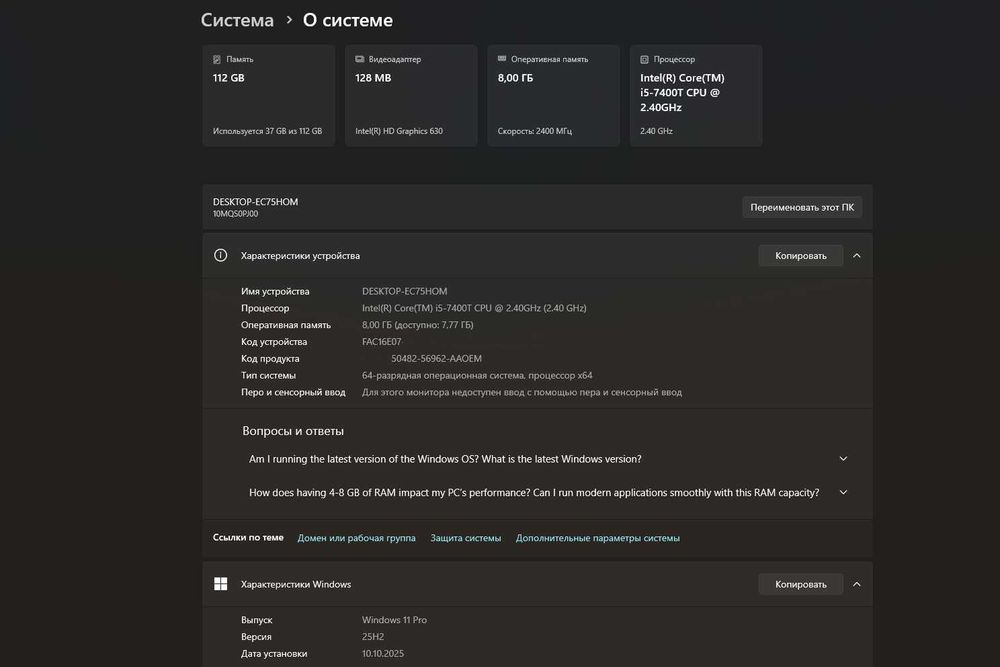Click Windows logo icon beside Характеристики Windows
1000x667 pixels.
[x=221, y=584]
